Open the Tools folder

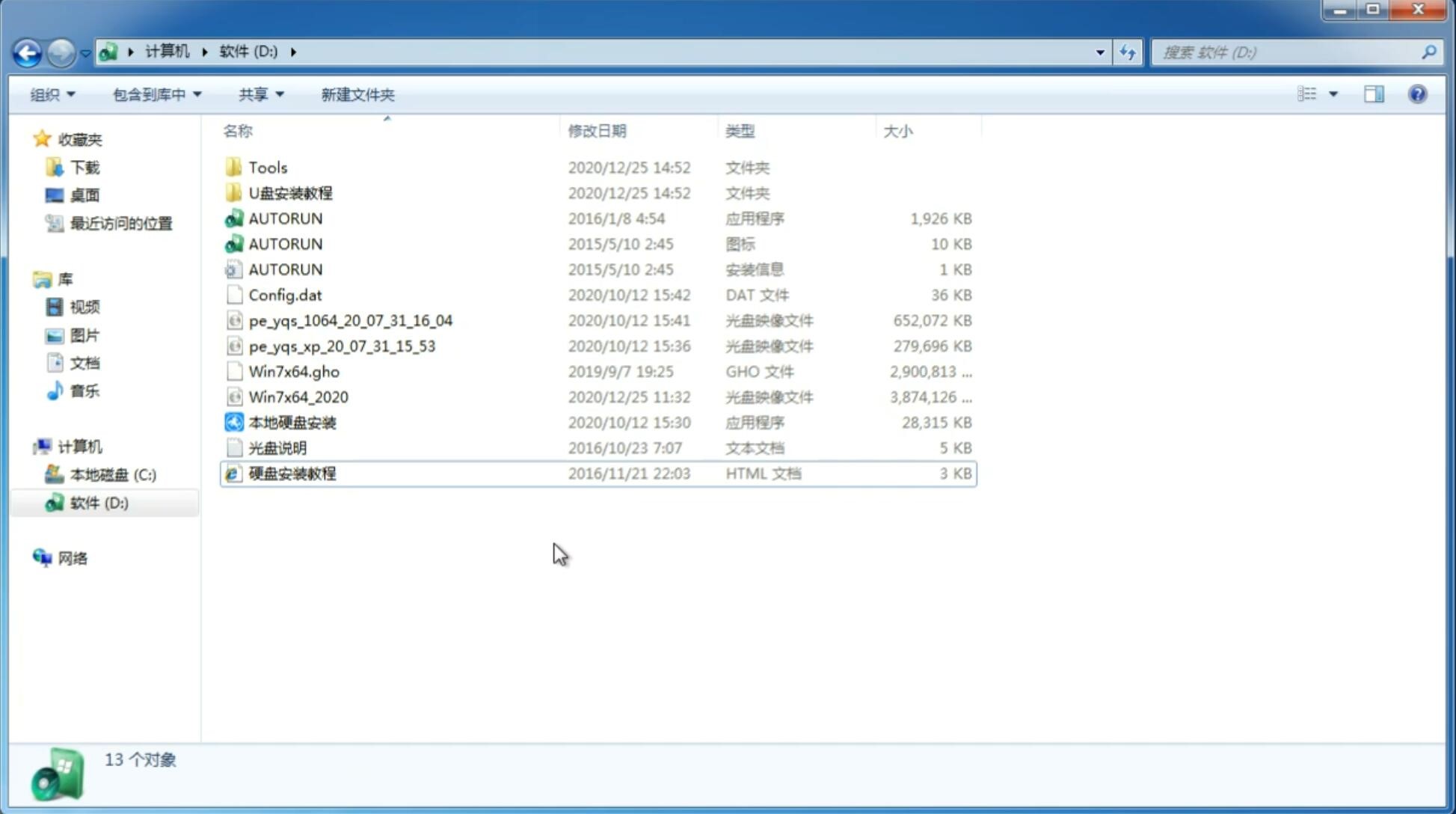[x=267, y=167]
